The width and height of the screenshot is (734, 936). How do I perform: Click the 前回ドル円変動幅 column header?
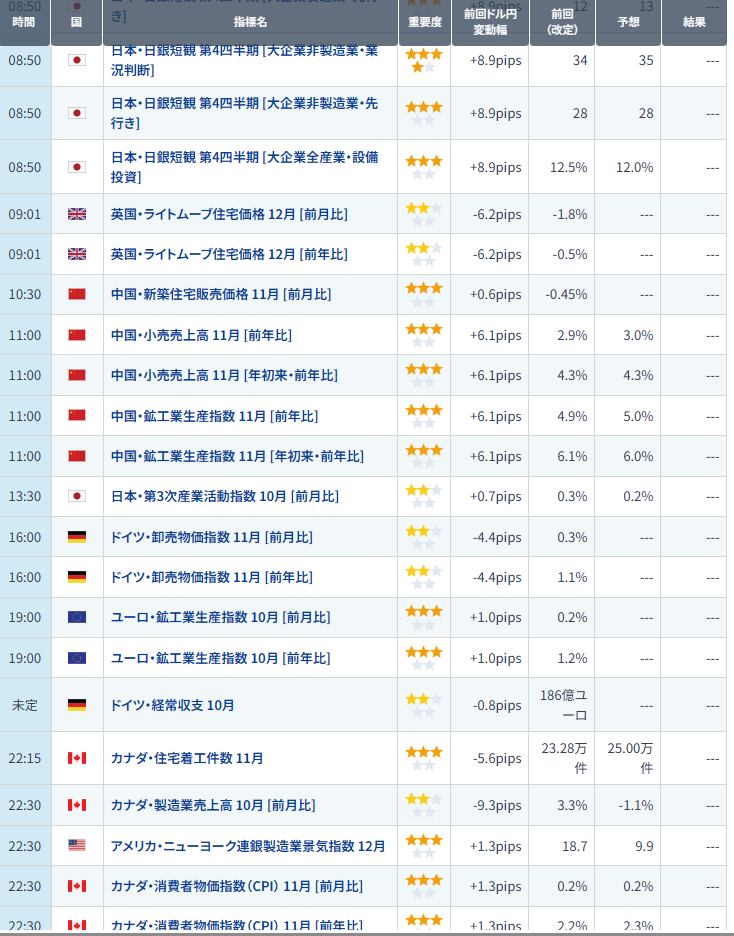pyautogui.click(x=493, y=21)
